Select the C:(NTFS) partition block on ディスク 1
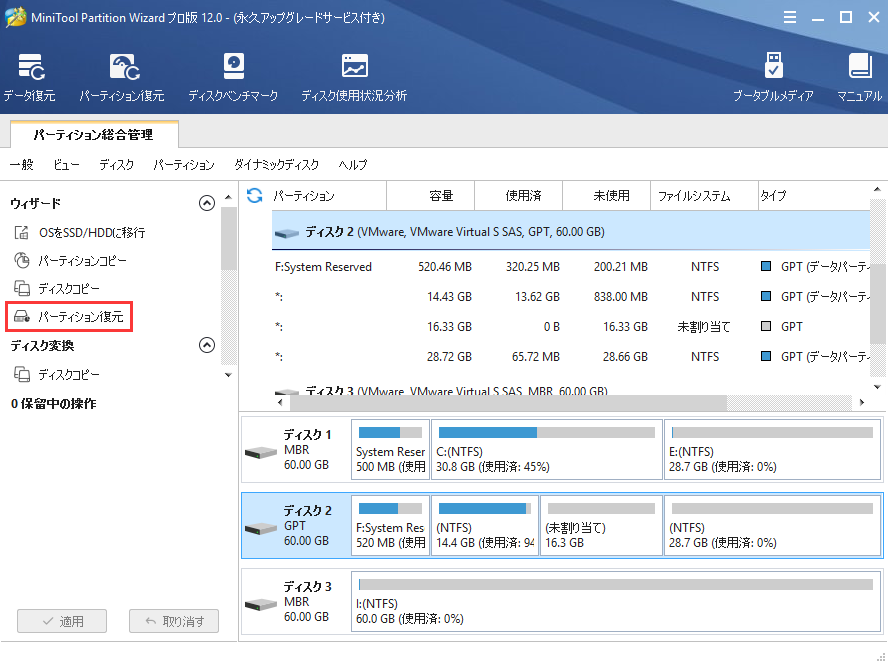 (545, 452)
